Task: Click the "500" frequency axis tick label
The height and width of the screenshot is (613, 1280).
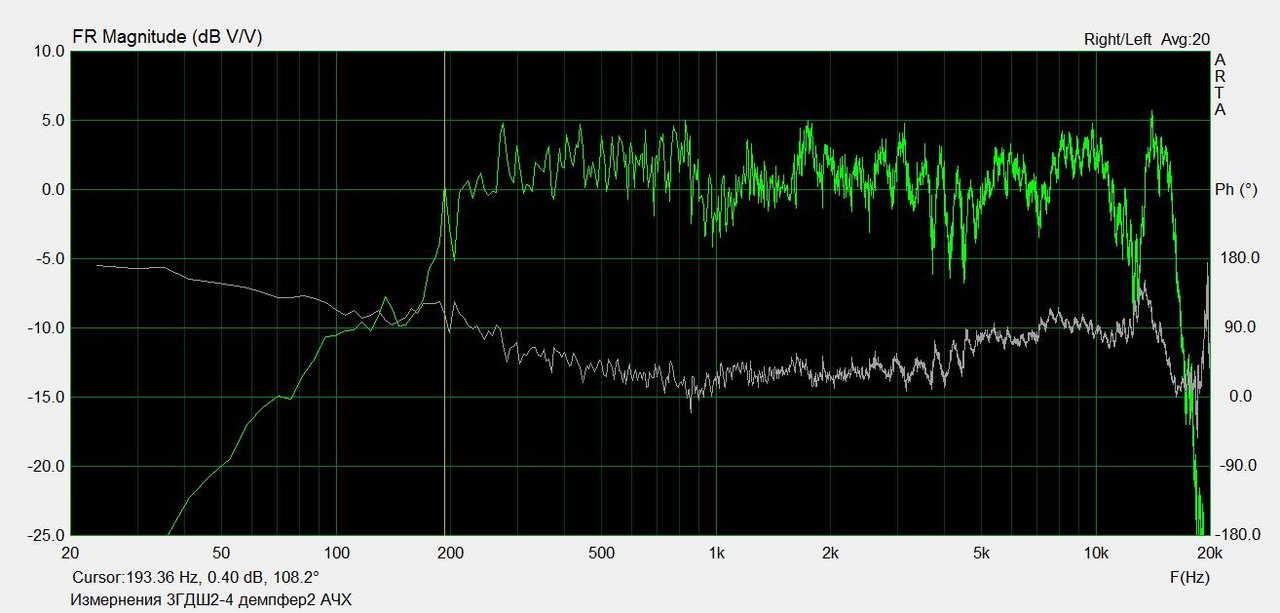Action: 601,553
